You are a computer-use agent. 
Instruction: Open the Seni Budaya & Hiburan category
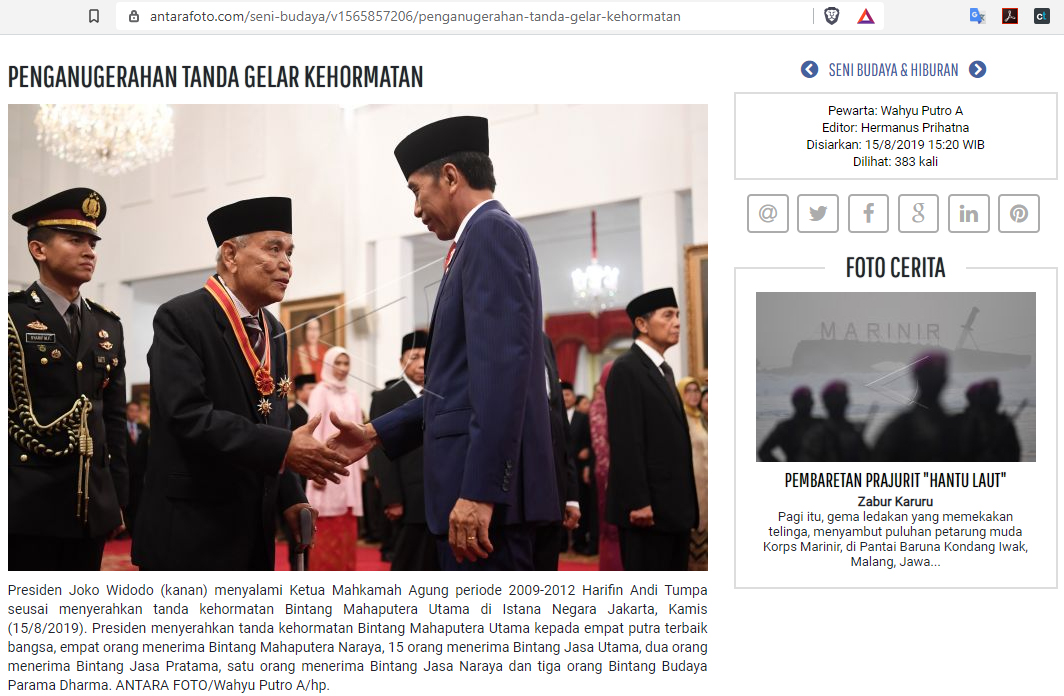[894, 70]
